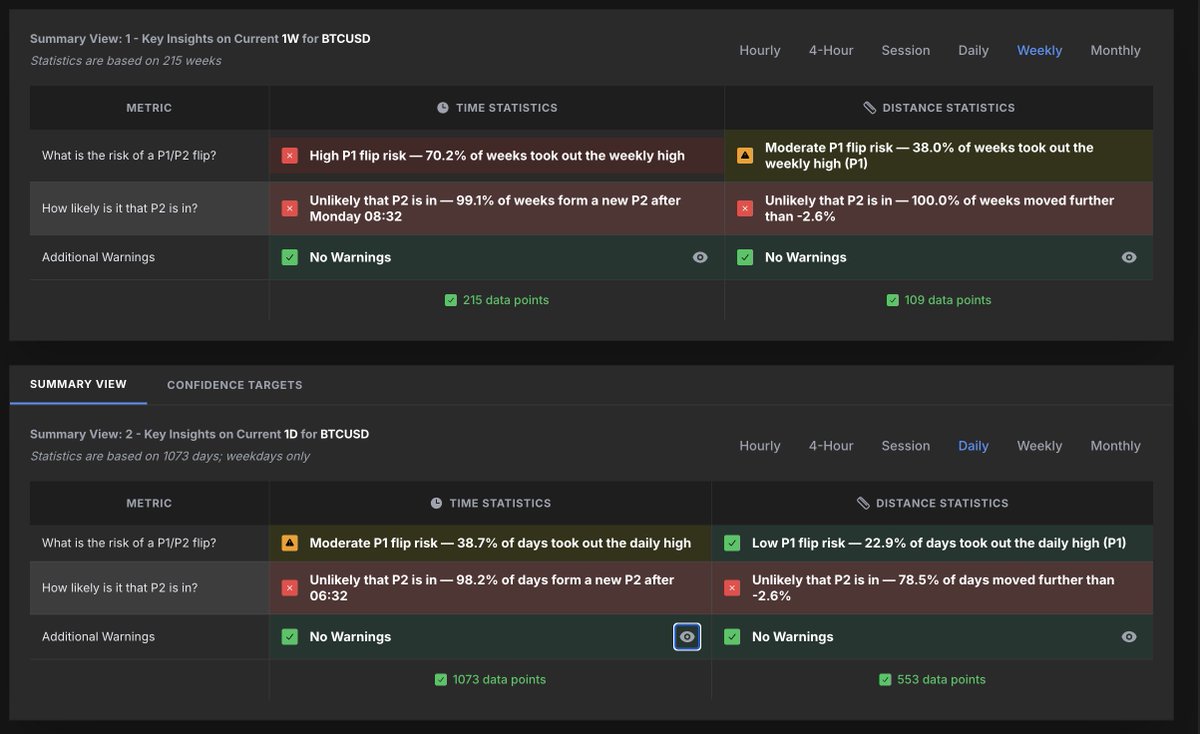Toggle eye icon for daily distance statistics warnings

pyautogui.click(x=1129, y=637)
